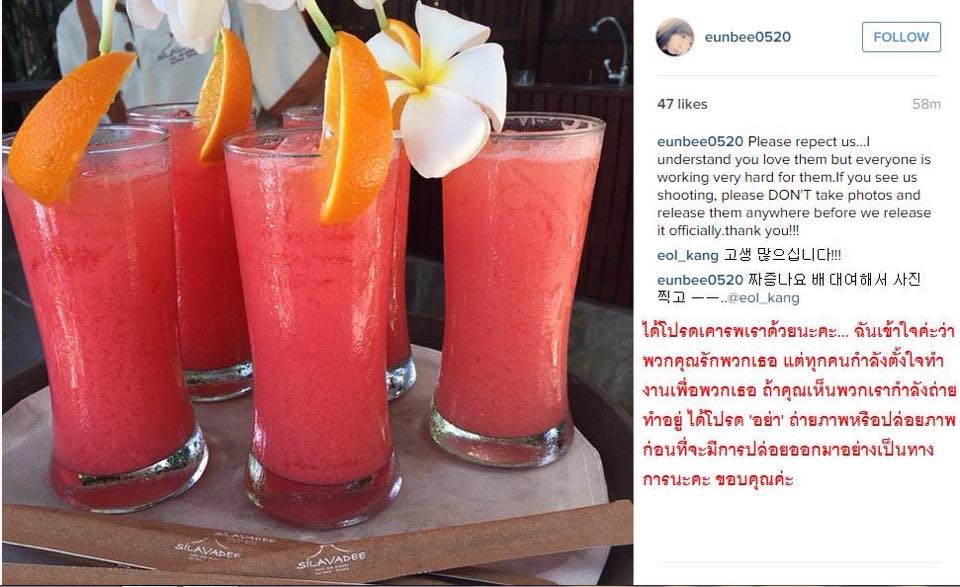Click eunbee0520 username on Korean reply
960x587 pixels.
700,280
